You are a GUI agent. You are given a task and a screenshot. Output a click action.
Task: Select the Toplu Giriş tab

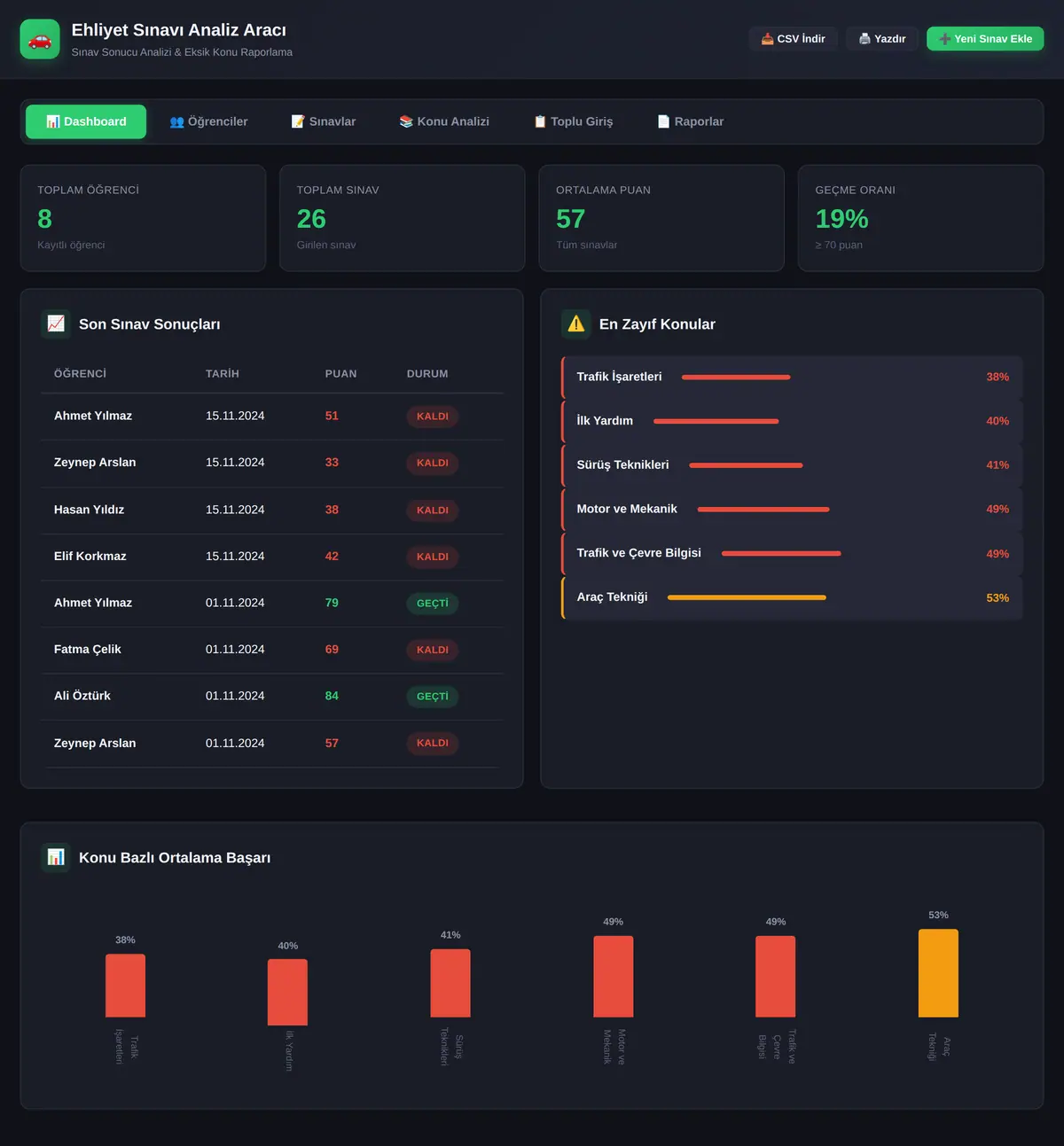click(573, 121)
